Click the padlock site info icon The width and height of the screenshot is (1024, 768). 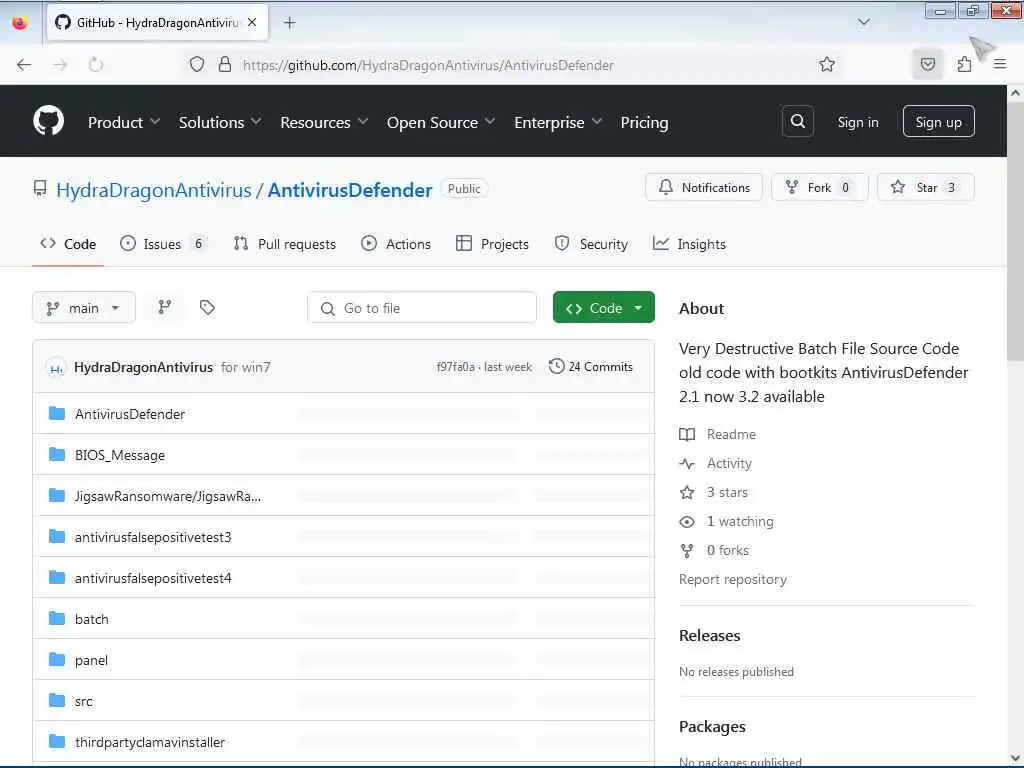click(x=225, y=65)
